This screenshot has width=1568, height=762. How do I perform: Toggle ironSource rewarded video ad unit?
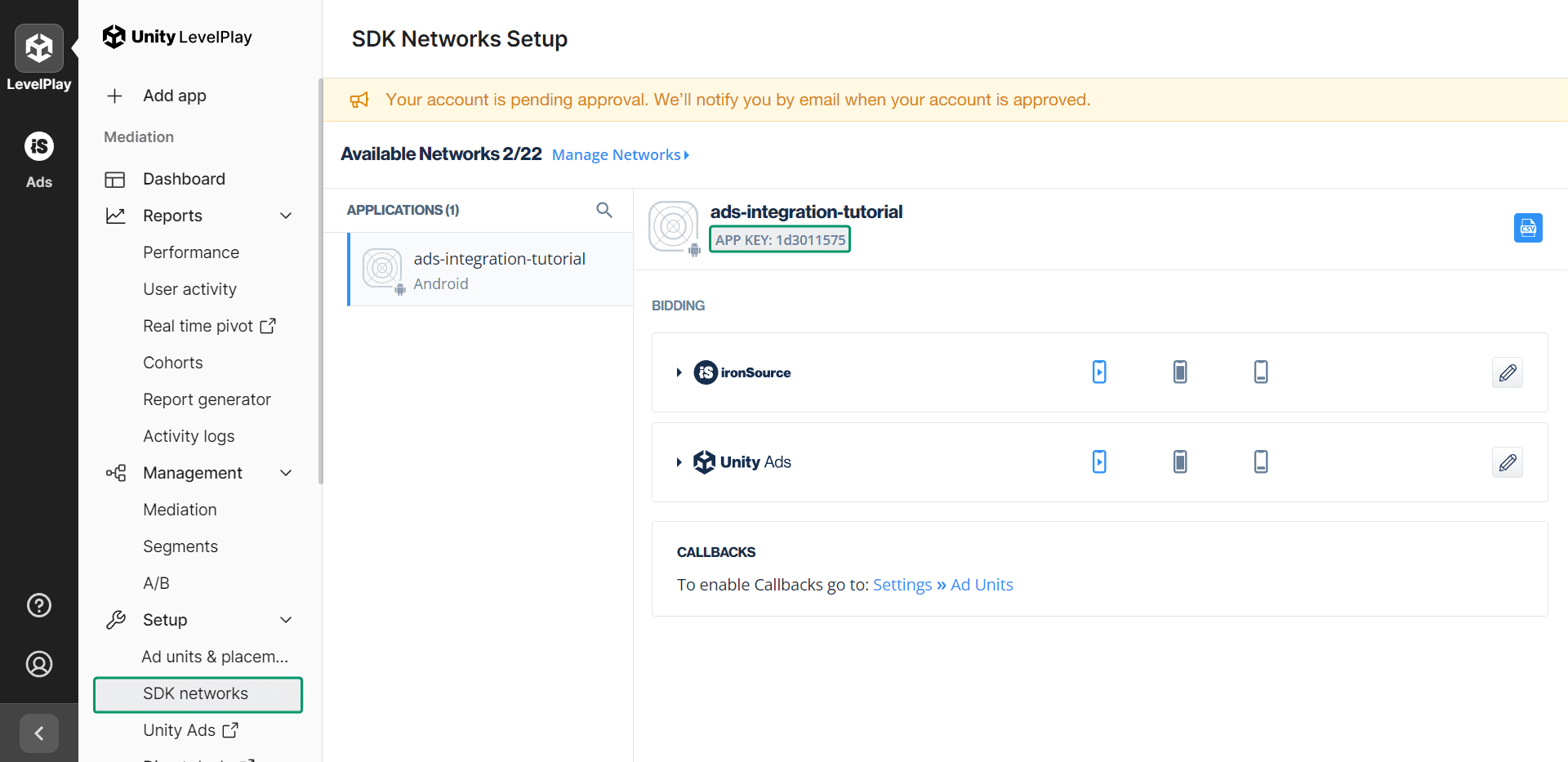(1099, 372)
